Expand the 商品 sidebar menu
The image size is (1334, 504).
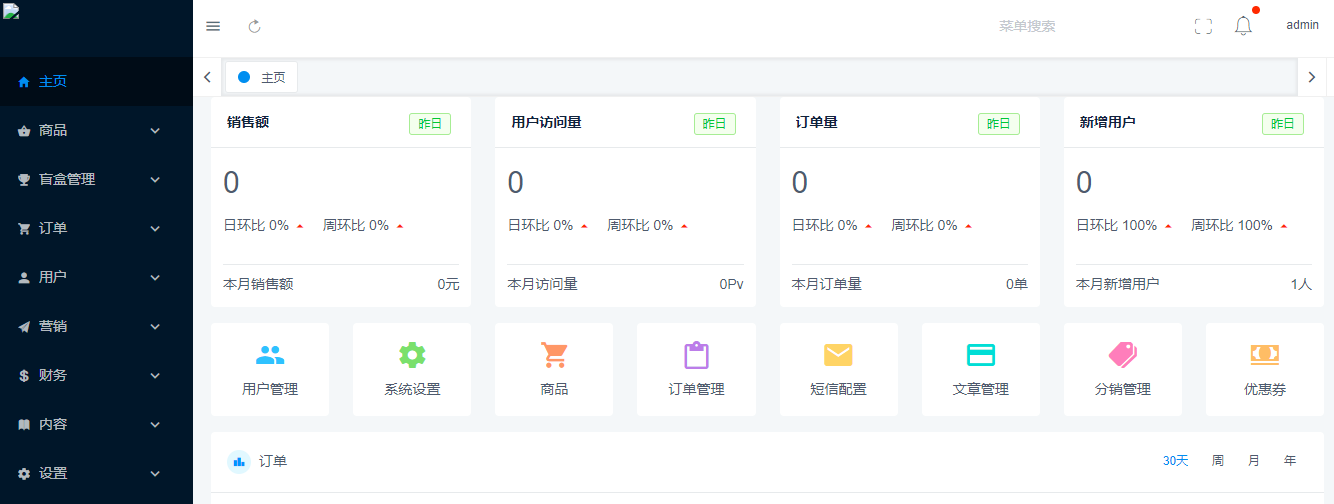[96, 130]
